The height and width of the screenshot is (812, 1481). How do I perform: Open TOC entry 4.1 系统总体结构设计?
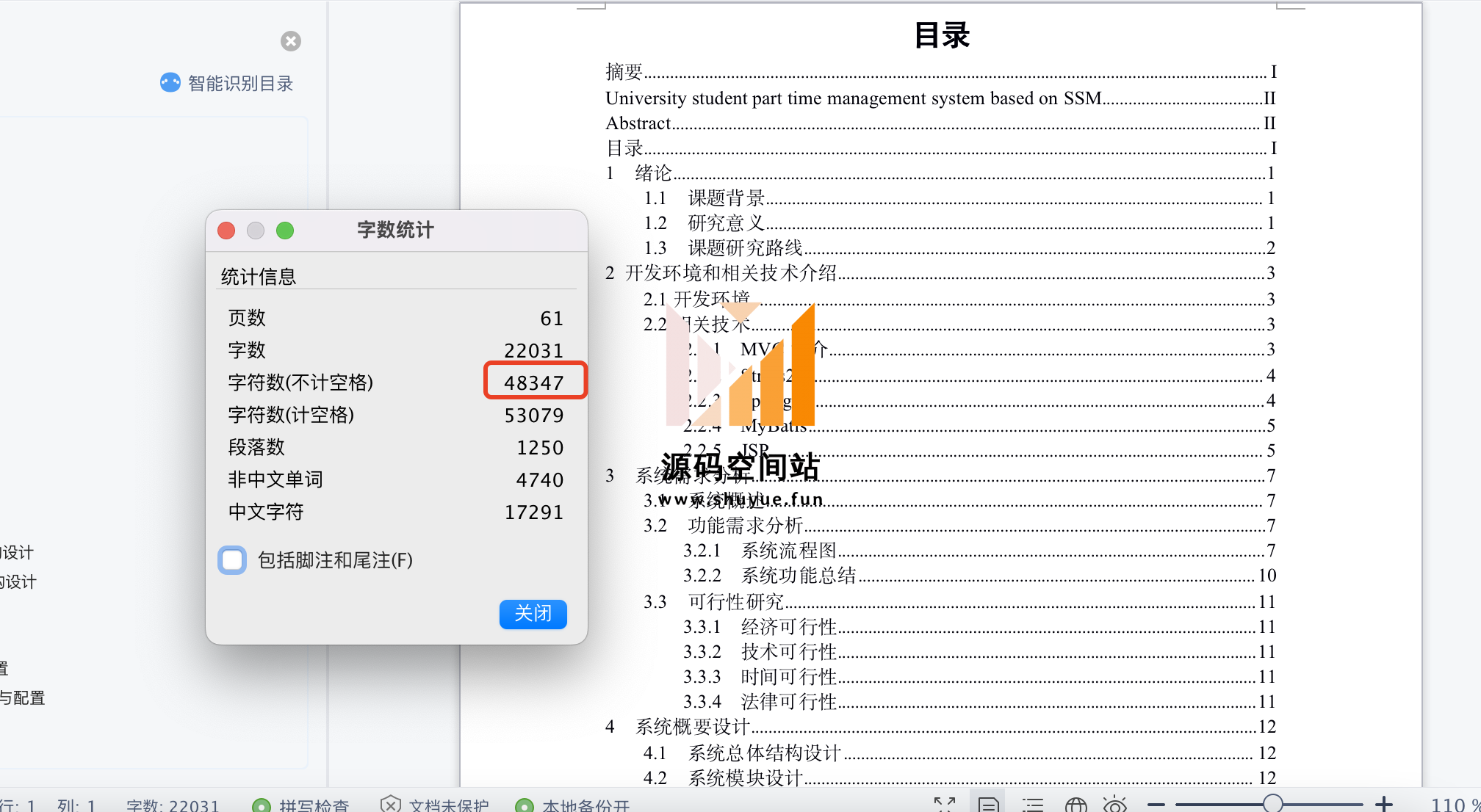coord(764,753)
